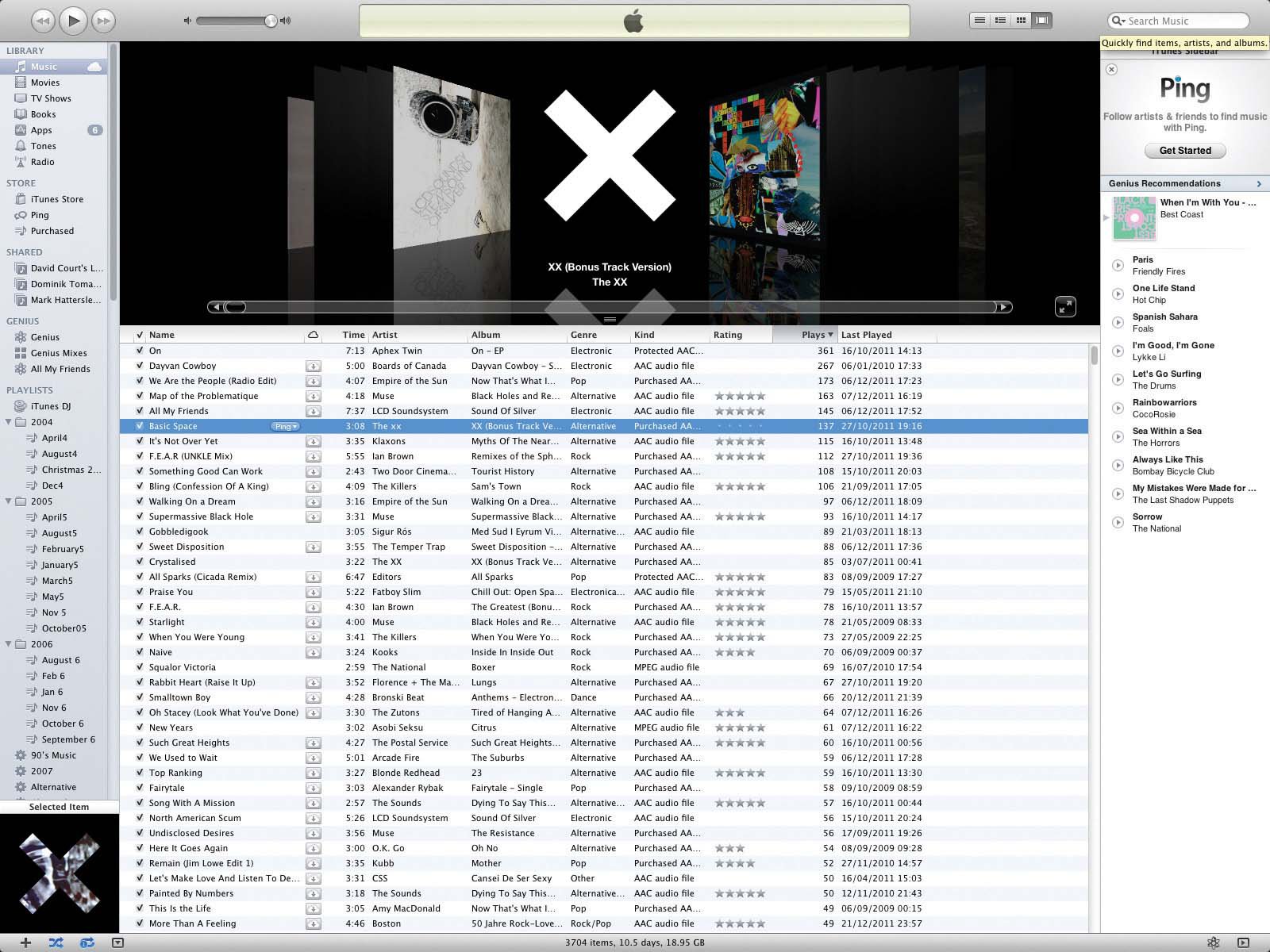1270x952 pixels.
Task: Close the Ping sidebar panel
Action: tap(1111, 69)
